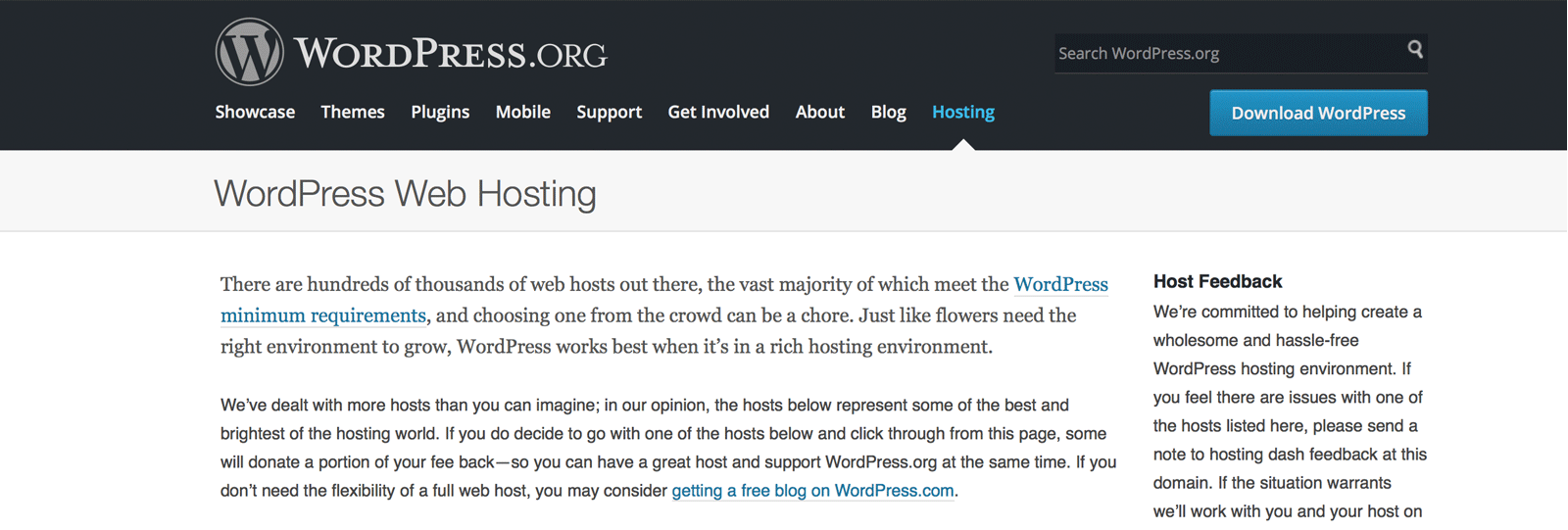
Task: Open the Plugins navigation link
Action: click(x=440, y=112)
